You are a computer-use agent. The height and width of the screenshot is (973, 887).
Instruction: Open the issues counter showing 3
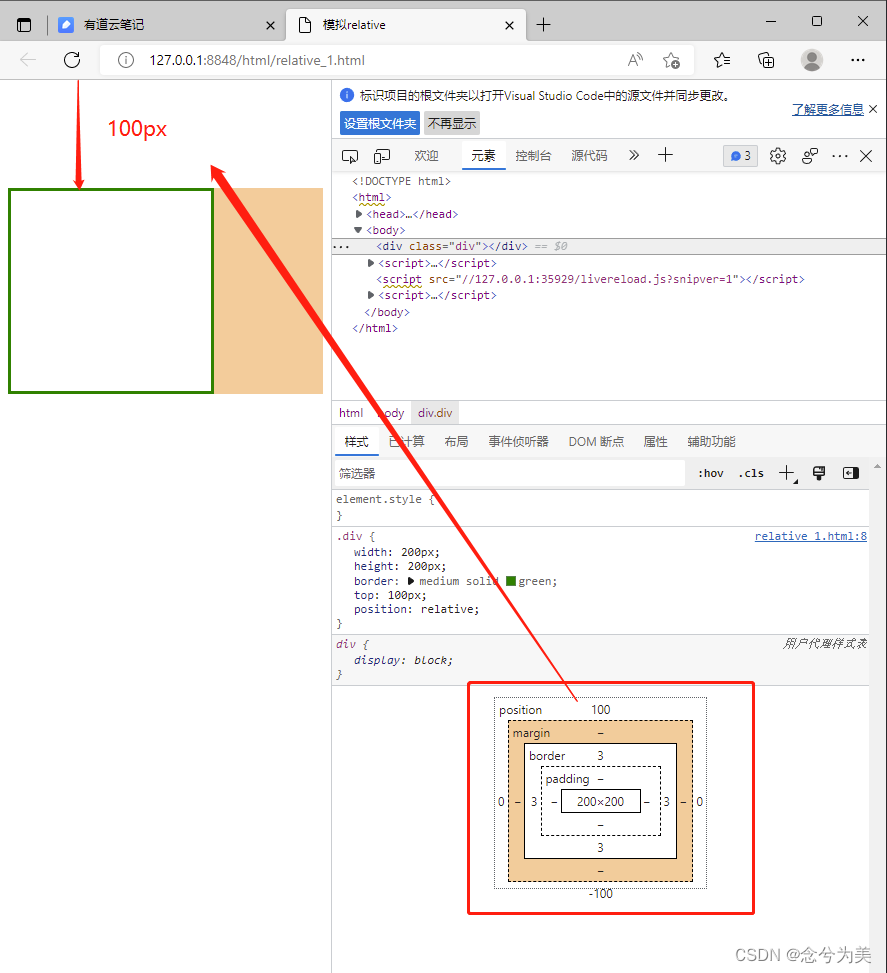click(x=740, y=156)
